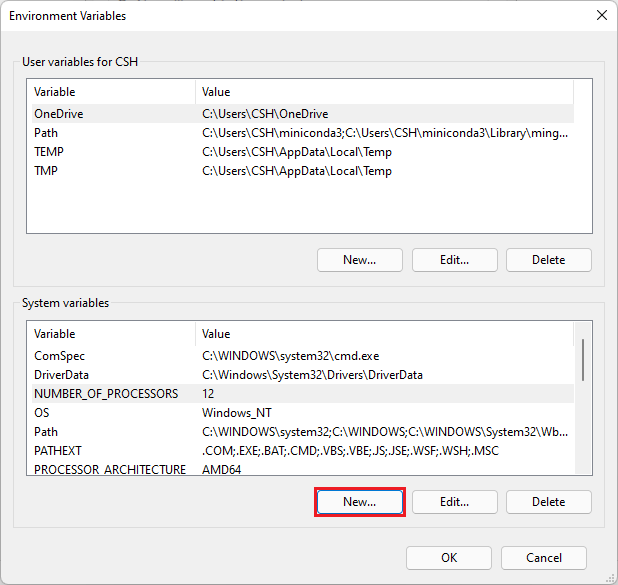Click the C:\WINDOWS\system32\cmd.exe value cell
The width and height of the screenshot is (618, 585).
[290, 356]
